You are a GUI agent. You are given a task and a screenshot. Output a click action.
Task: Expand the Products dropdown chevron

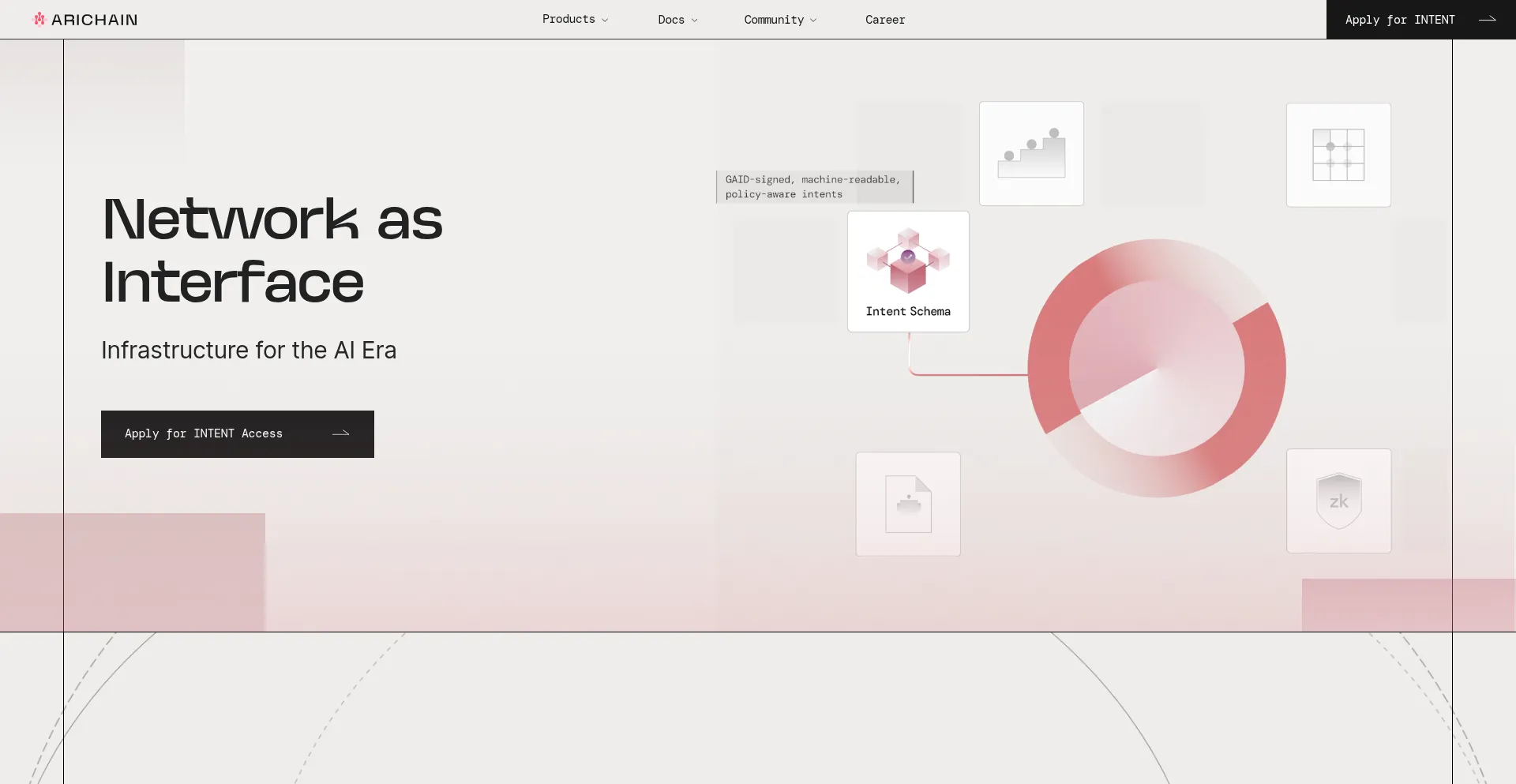tap(605, 21)
